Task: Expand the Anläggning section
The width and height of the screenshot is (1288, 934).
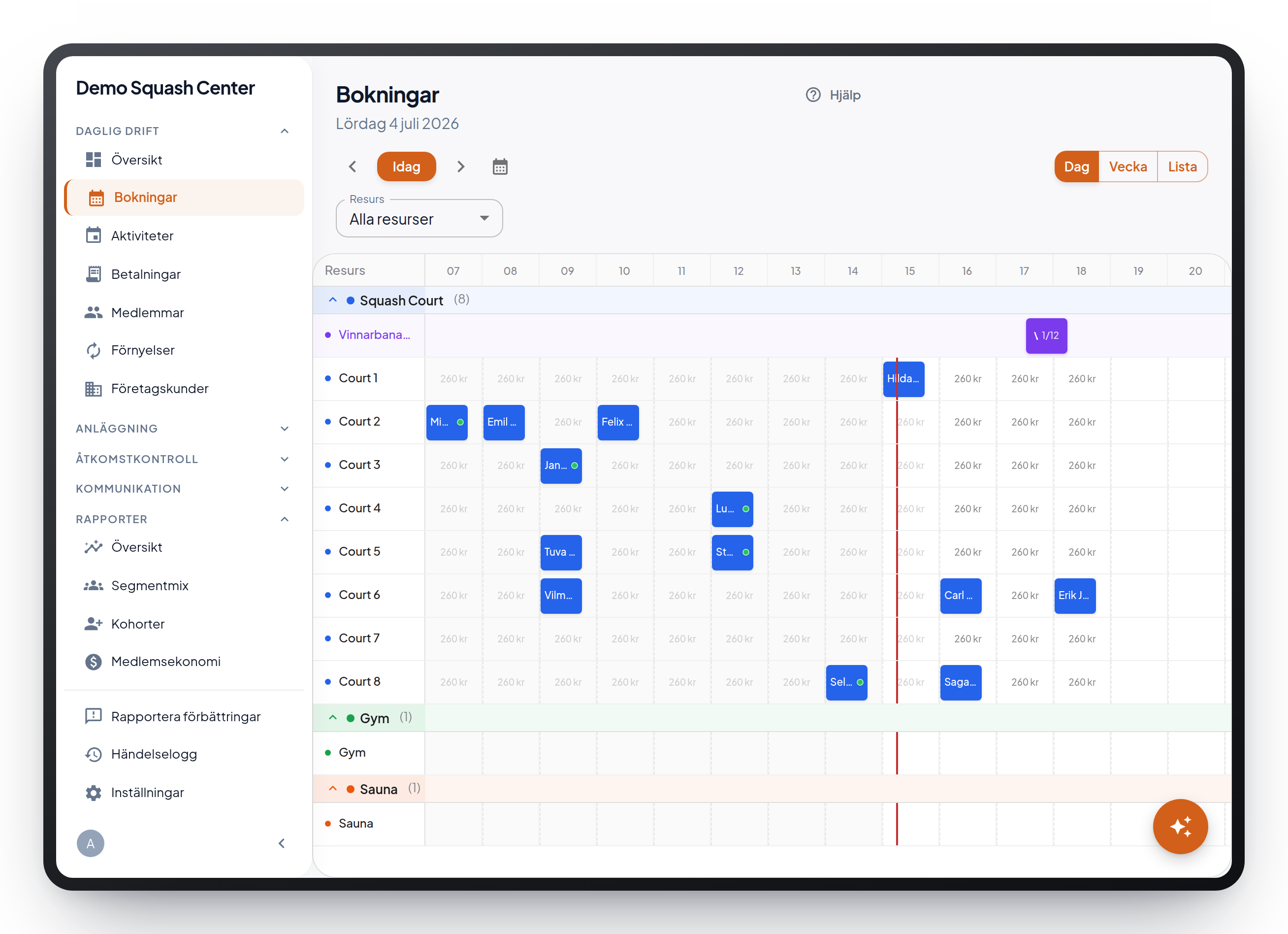Action: click(285, 429)
